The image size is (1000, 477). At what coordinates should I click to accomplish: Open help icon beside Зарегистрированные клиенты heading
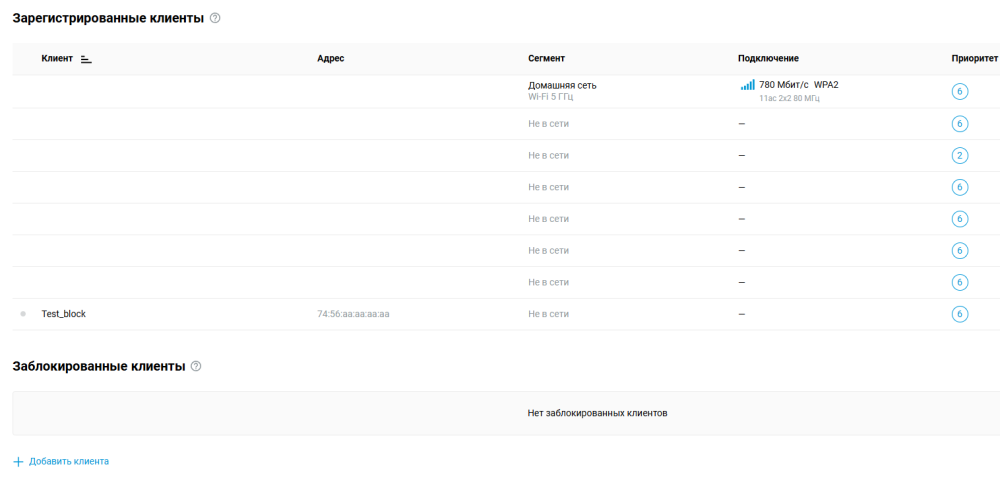click(x=215, y=18)
